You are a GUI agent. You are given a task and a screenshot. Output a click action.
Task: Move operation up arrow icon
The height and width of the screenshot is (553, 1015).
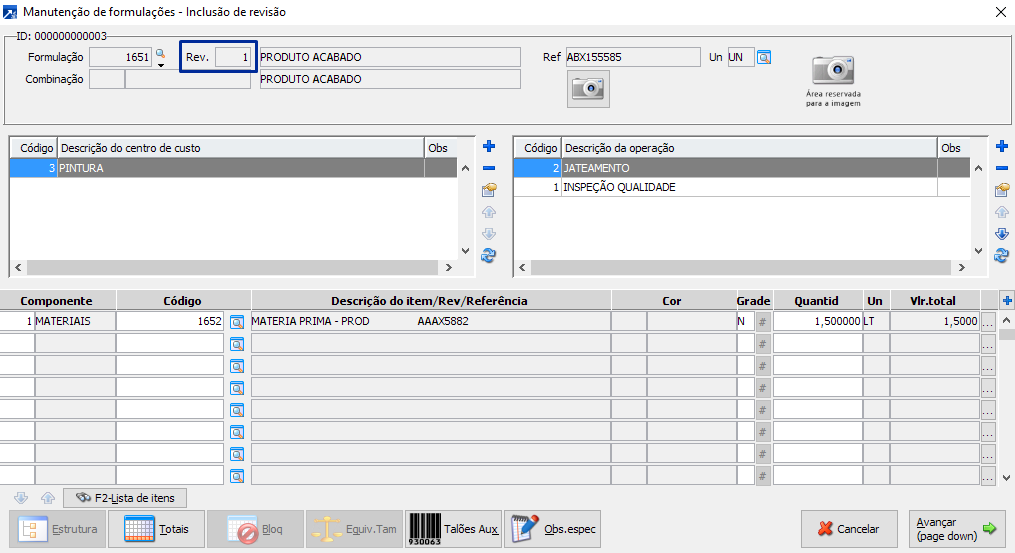coord(1002,212)
